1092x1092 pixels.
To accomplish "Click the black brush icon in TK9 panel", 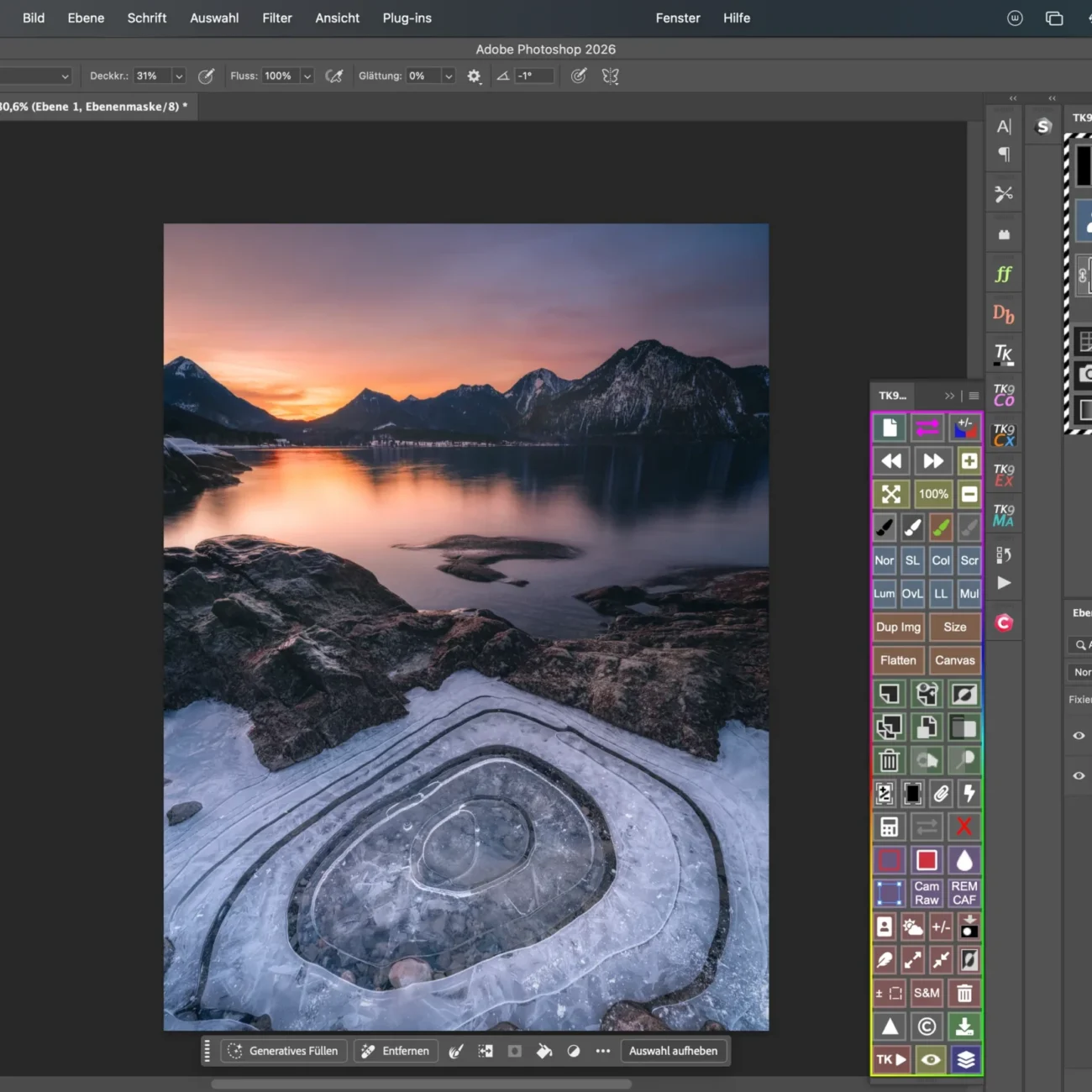I will [885, 528].
